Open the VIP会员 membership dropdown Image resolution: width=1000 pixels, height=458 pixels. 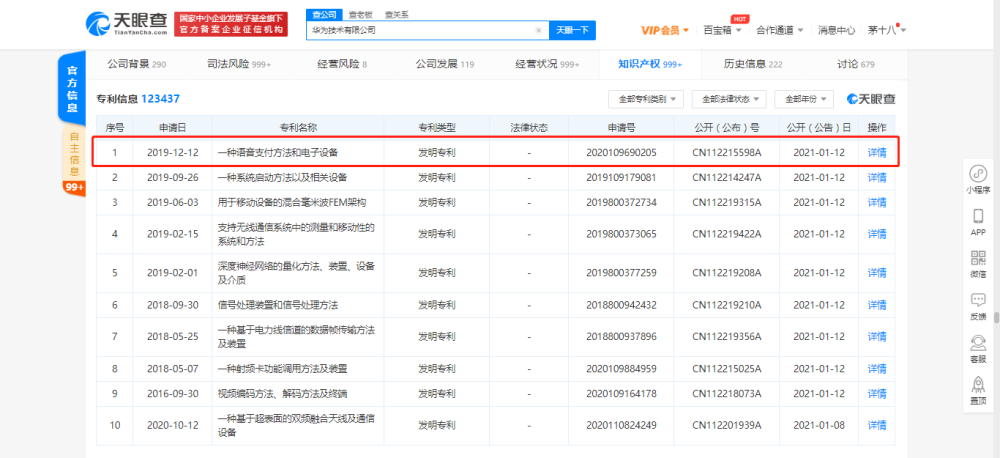[665, 30]
